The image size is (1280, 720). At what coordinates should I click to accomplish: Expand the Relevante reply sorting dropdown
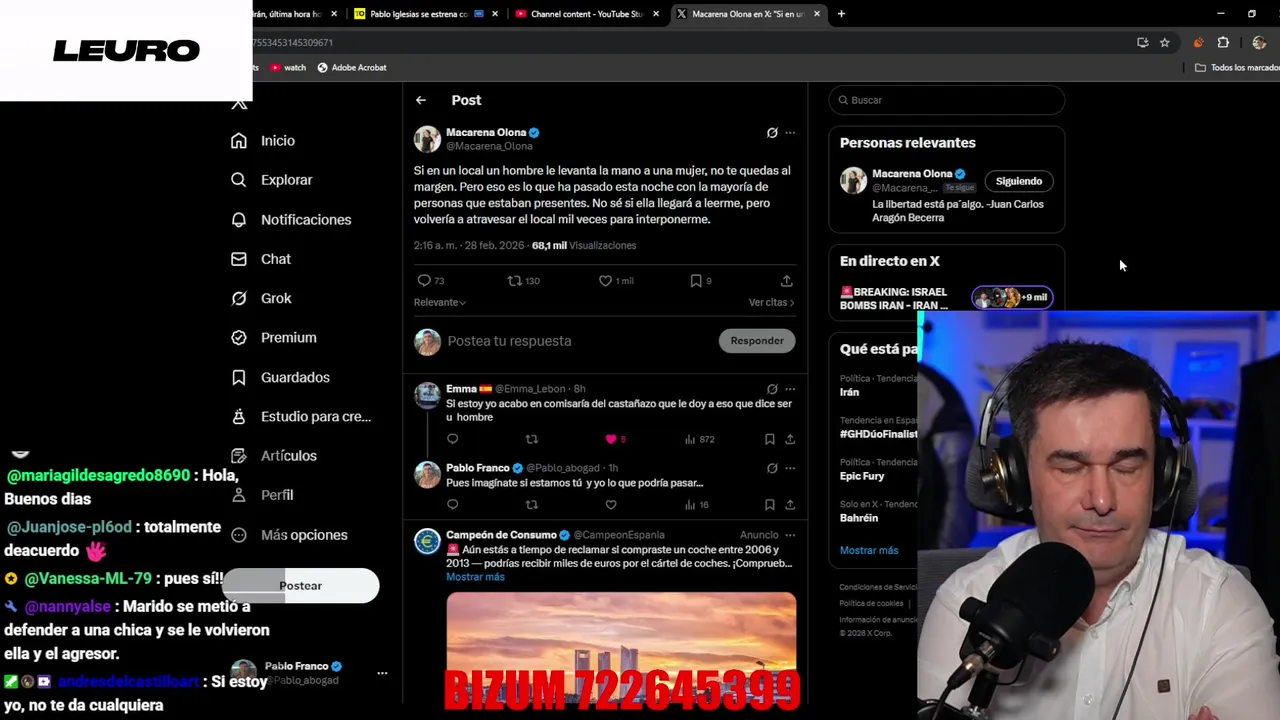coord(440,302)
